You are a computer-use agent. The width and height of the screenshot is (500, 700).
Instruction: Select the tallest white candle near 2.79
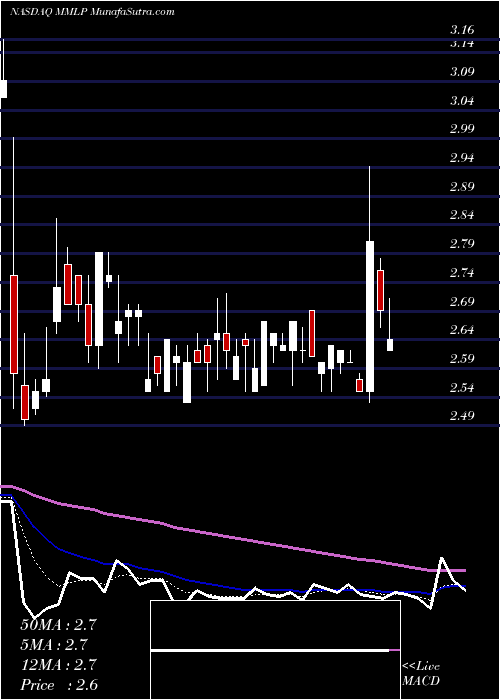tap(370, 317)
